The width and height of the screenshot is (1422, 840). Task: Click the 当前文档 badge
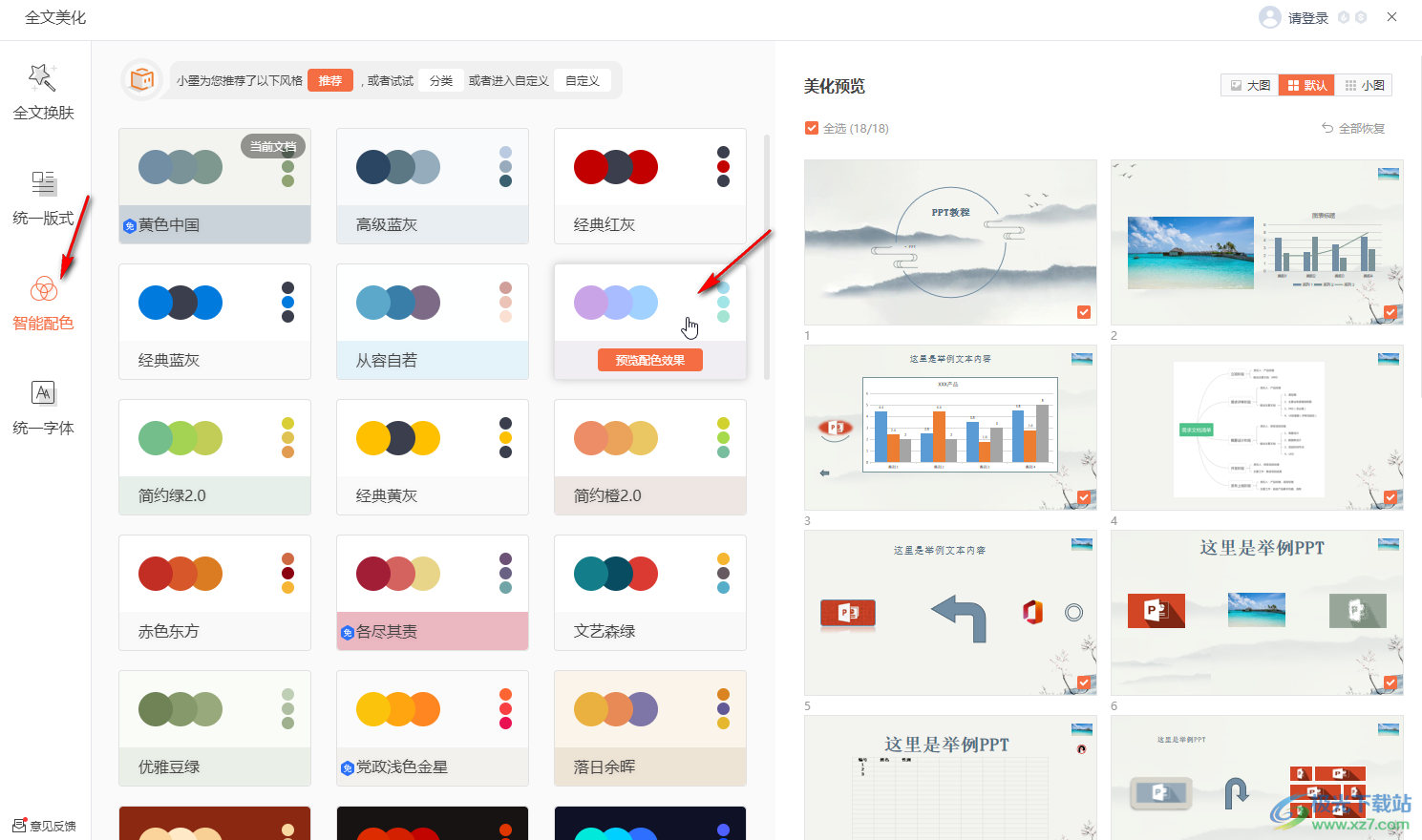pos(273,146)
